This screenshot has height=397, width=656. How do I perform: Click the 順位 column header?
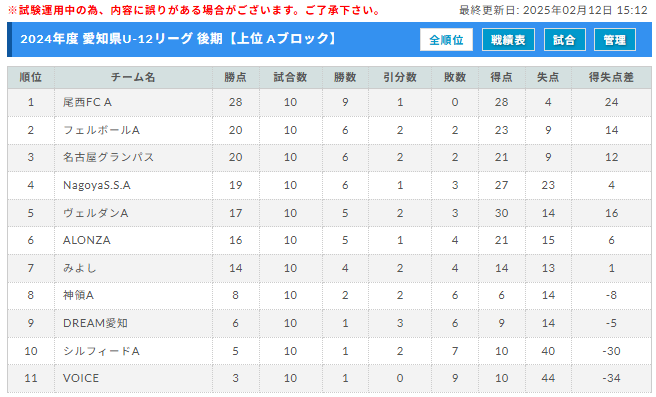click(x=31, y=77)
